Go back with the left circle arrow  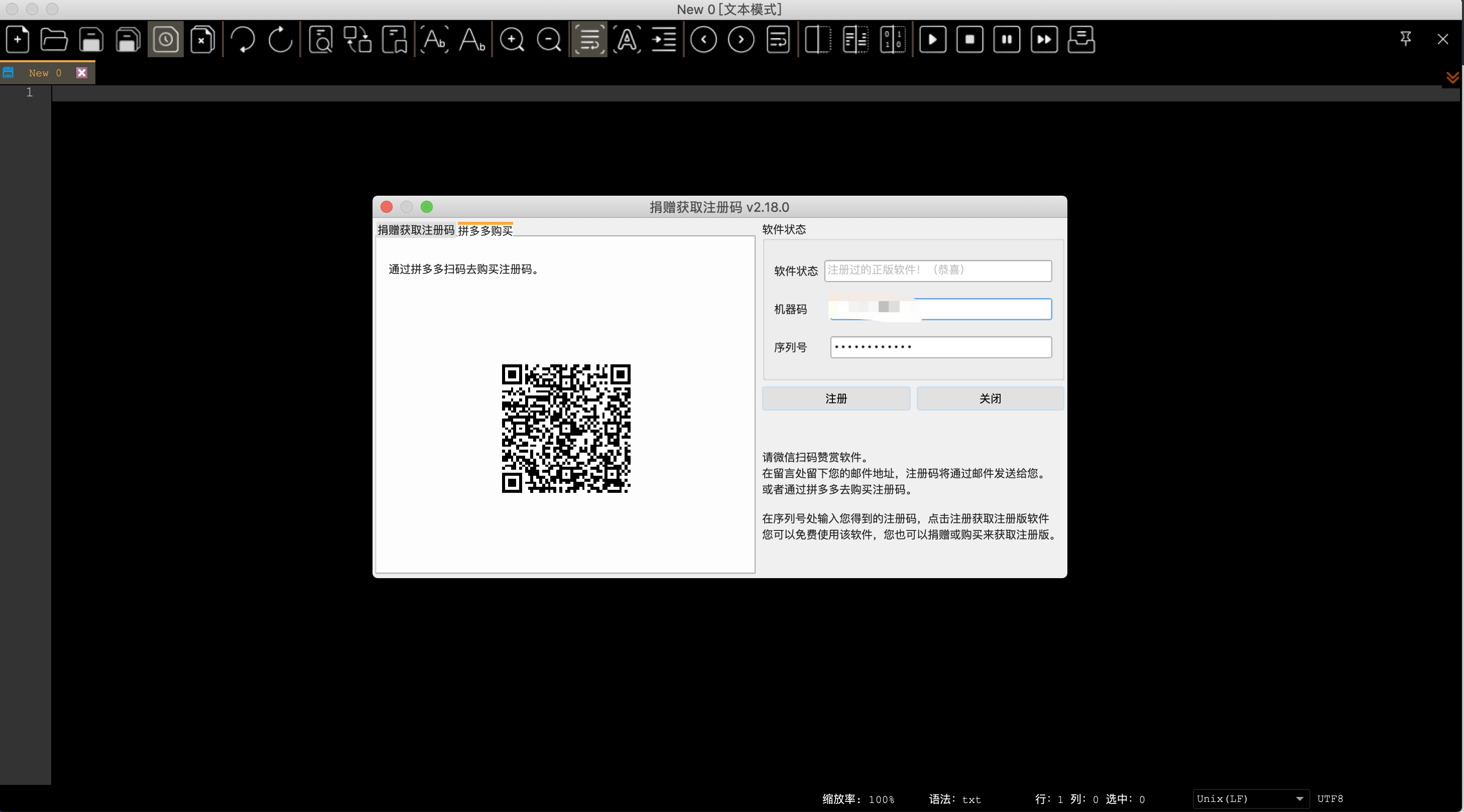[703, 40]
